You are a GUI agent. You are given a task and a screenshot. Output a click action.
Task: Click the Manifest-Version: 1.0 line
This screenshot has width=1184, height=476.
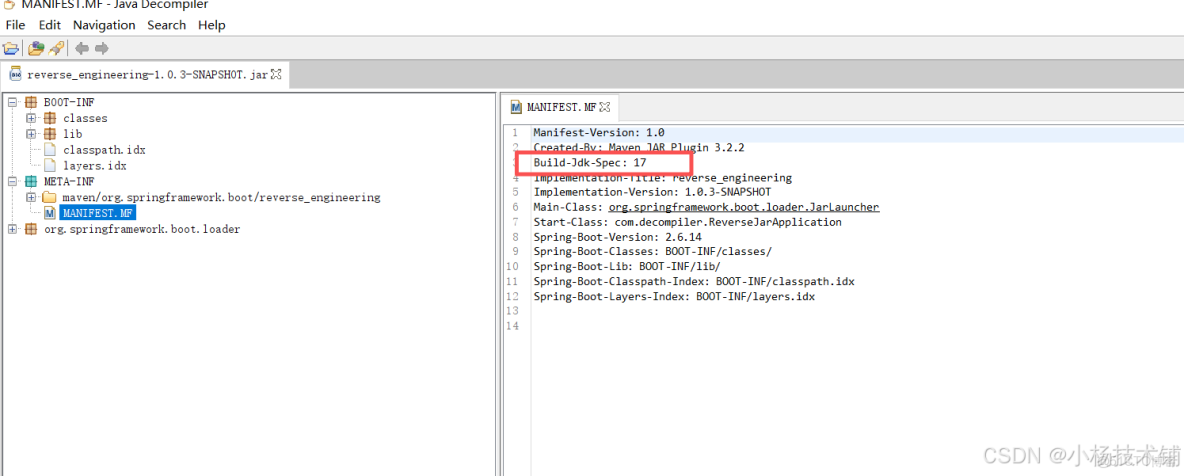(x=599, y=132)
